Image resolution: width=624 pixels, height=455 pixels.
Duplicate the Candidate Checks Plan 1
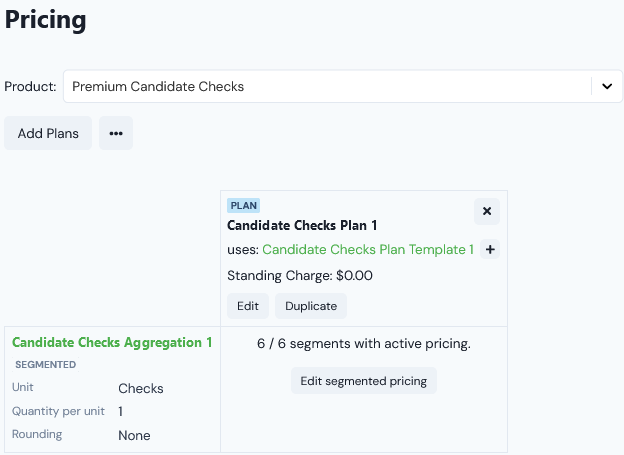tap(311, 306)
